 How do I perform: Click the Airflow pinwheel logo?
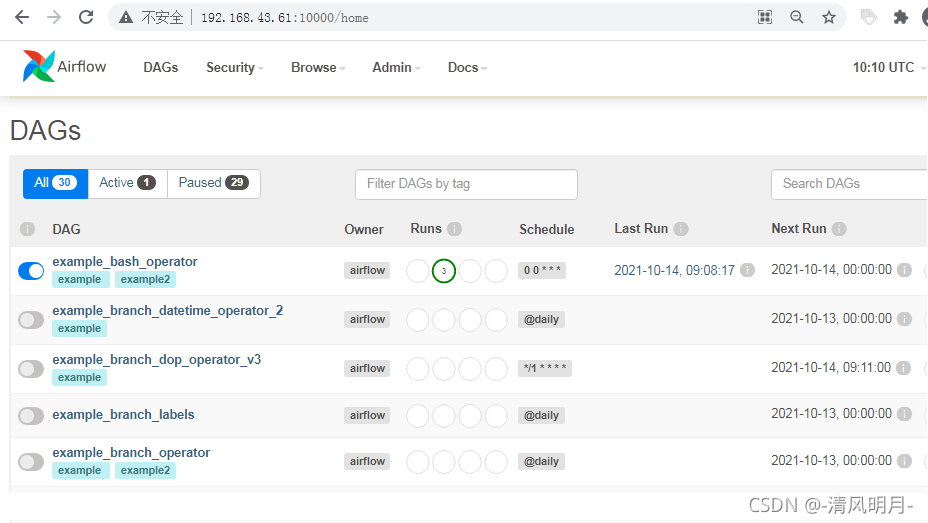(x=38, y=66)
